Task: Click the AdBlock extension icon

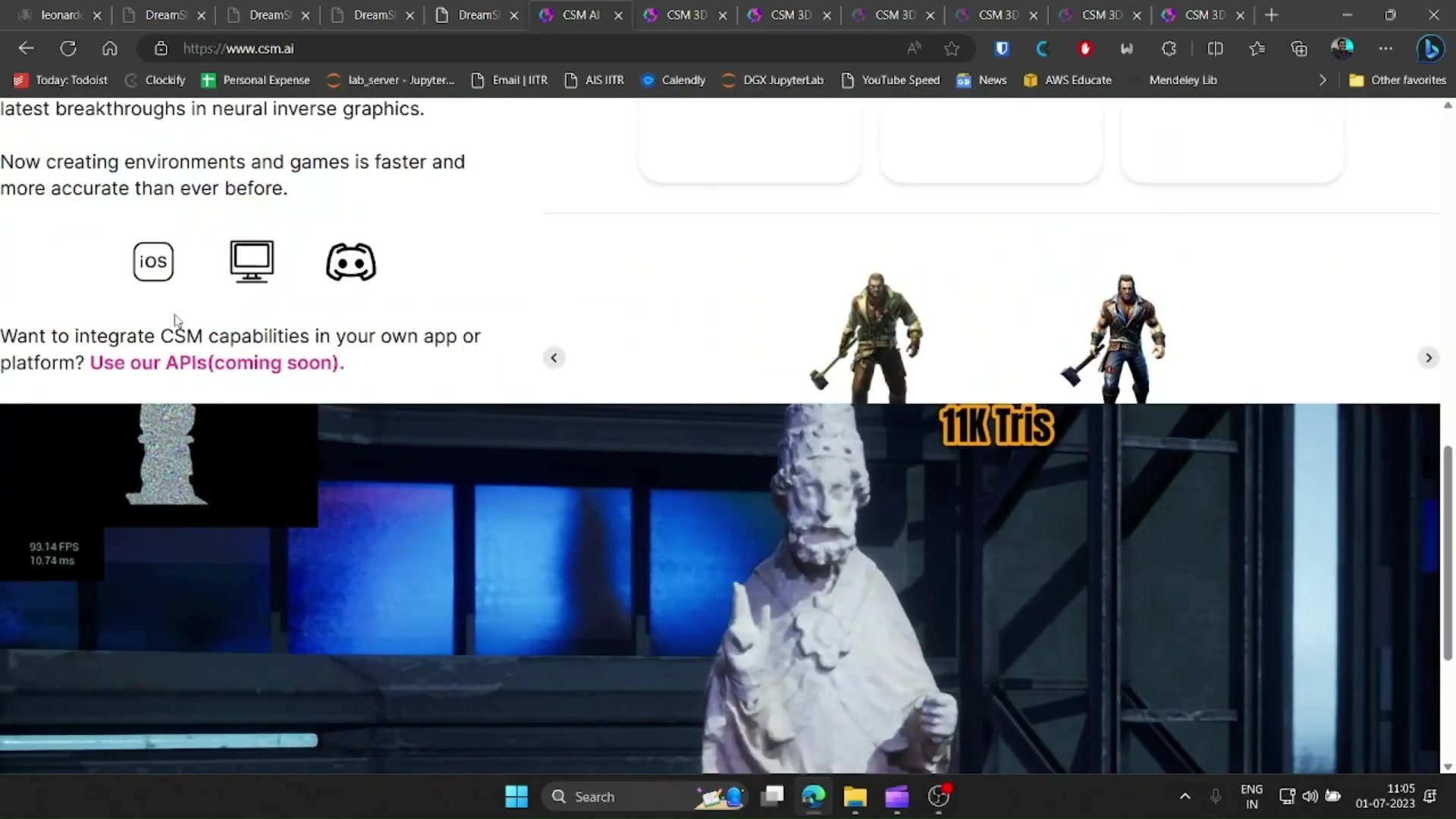Action: 1085,48
